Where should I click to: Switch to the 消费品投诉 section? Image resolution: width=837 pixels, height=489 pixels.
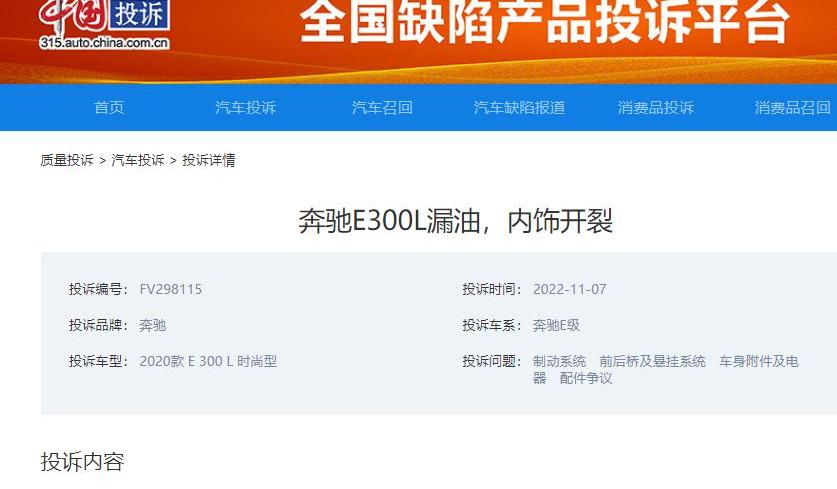pos(655,108)
